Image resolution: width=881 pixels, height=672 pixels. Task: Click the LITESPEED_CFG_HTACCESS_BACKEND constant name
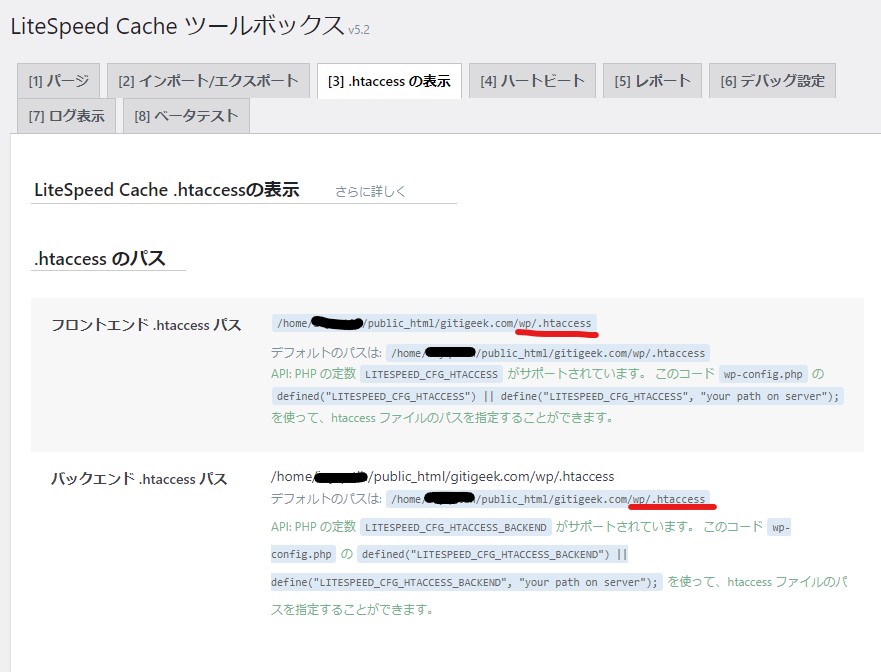[x=456, y=527]
